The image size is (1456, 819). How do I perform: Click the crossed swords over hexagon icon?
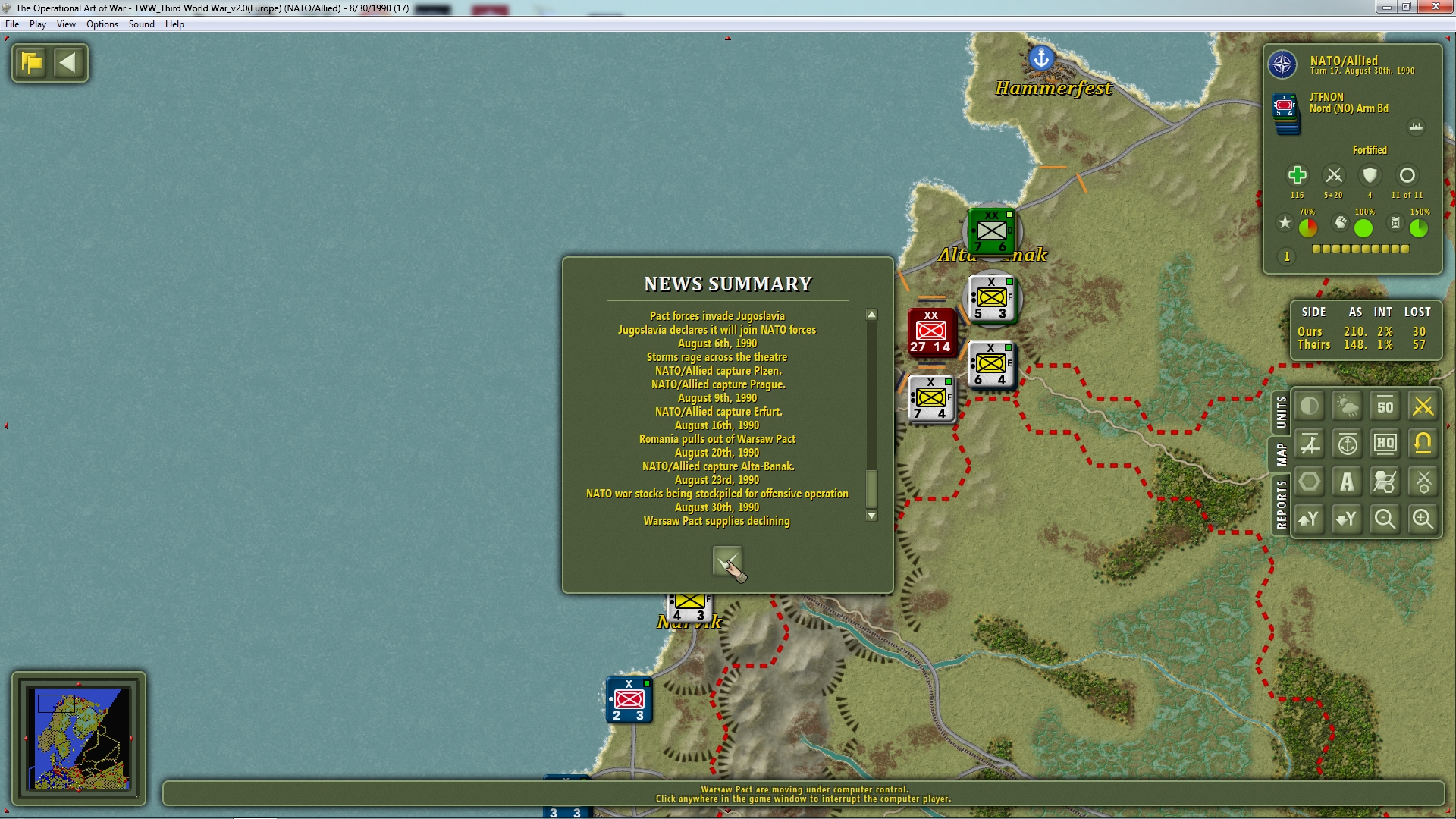[x=1423, y=482]
